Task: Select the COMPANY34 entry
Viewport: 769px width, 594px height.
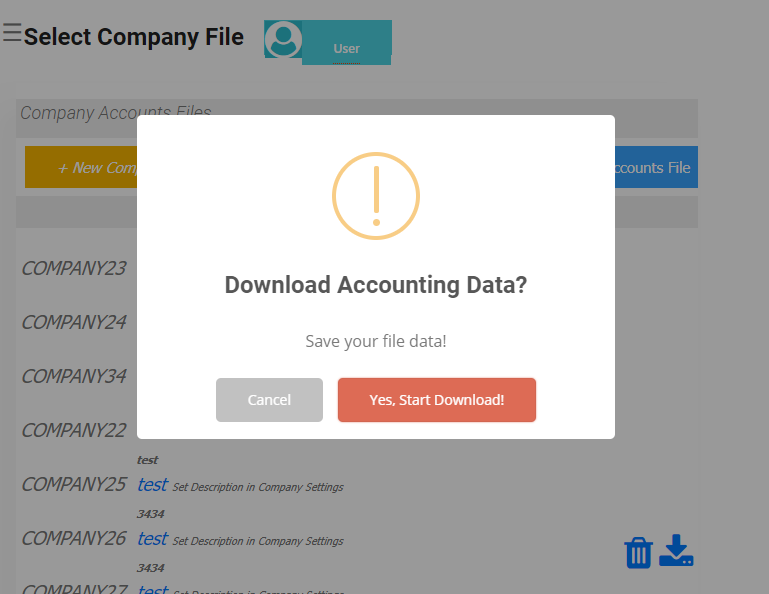Action: (x=74, y=376)
